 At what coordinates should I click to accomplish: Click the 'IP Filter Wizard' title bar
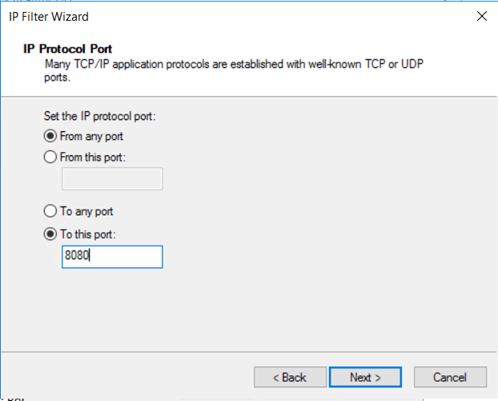coord(233,16)
